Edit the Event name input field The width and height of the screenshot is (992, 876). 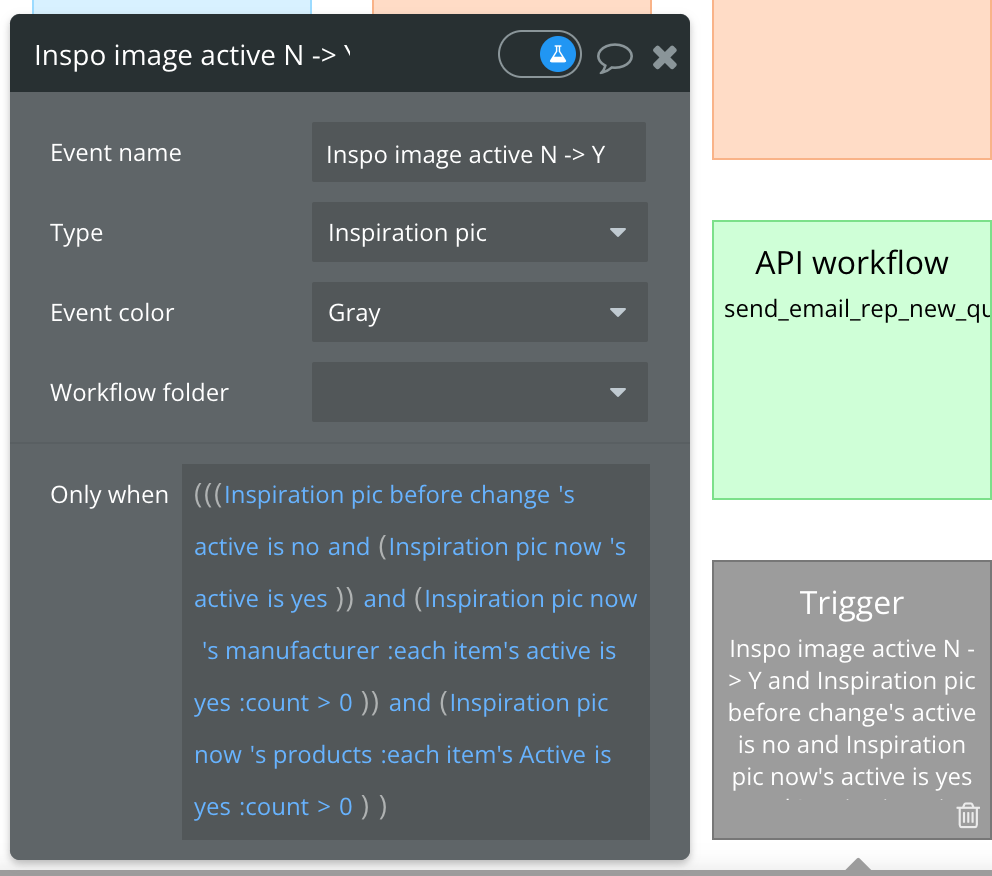click(x=478, y=152)
